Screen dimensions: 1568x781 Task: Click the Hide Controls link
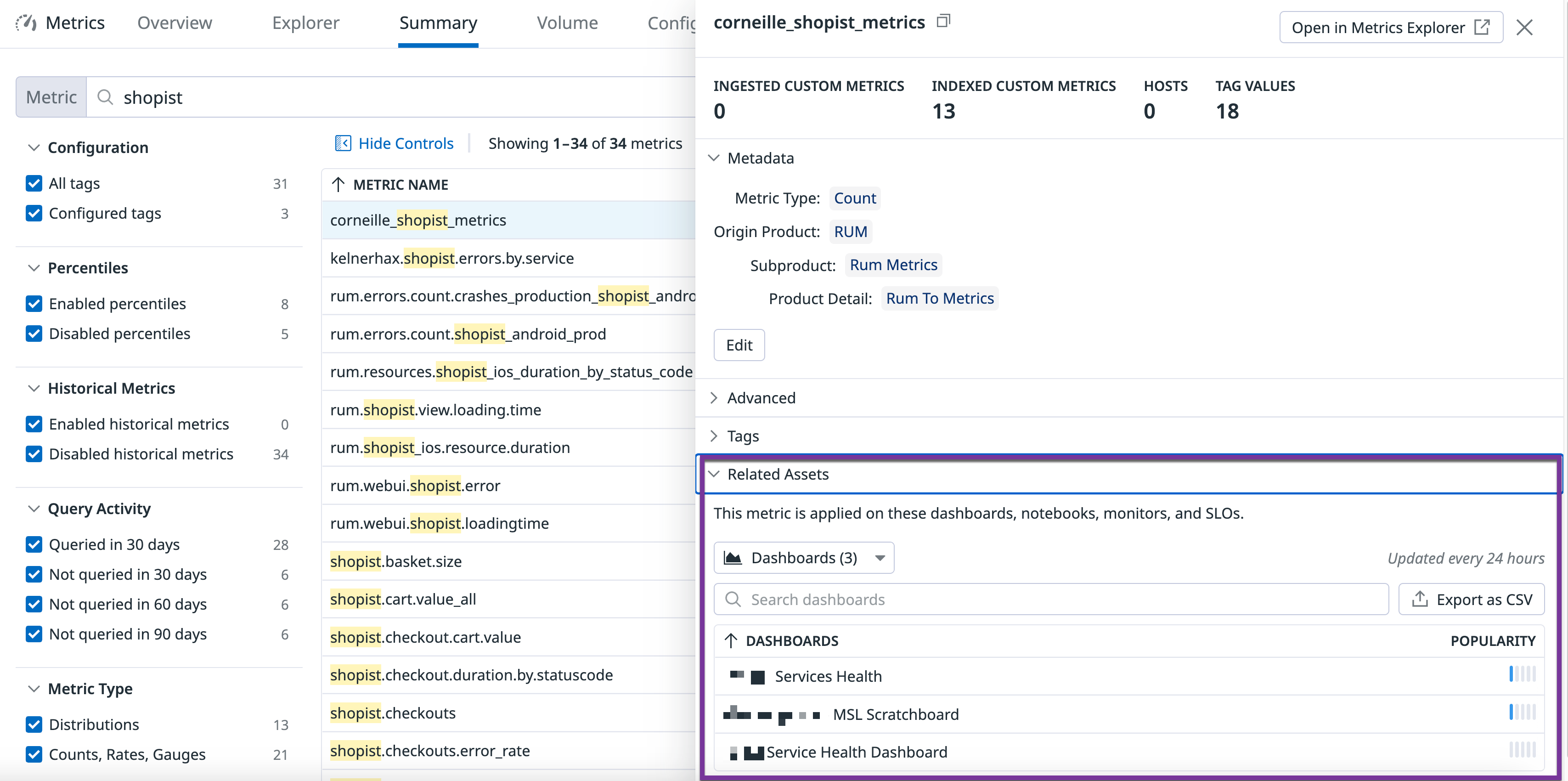[406, 144]
